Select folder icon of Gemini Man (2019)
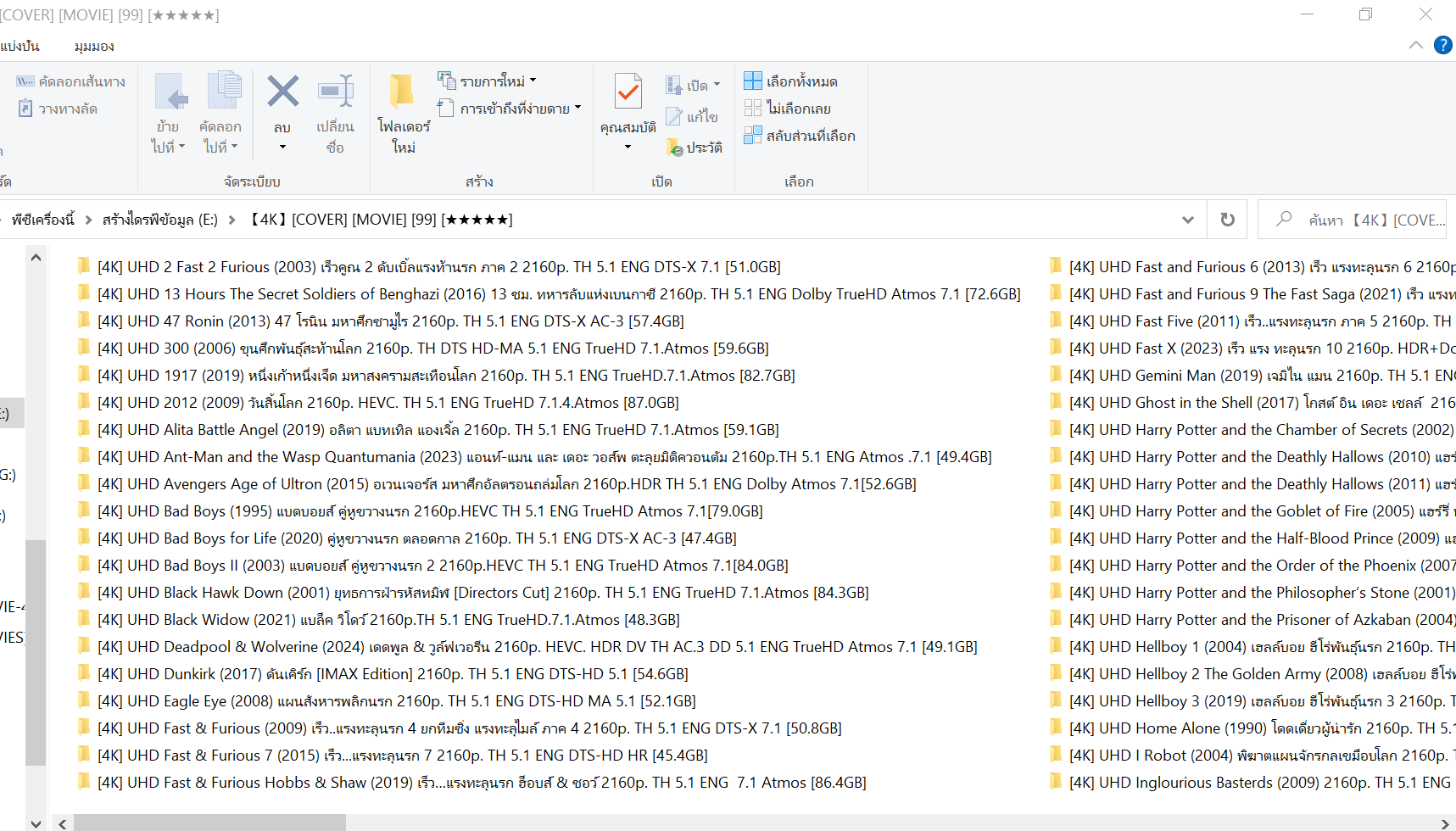 click(1055, 375)
